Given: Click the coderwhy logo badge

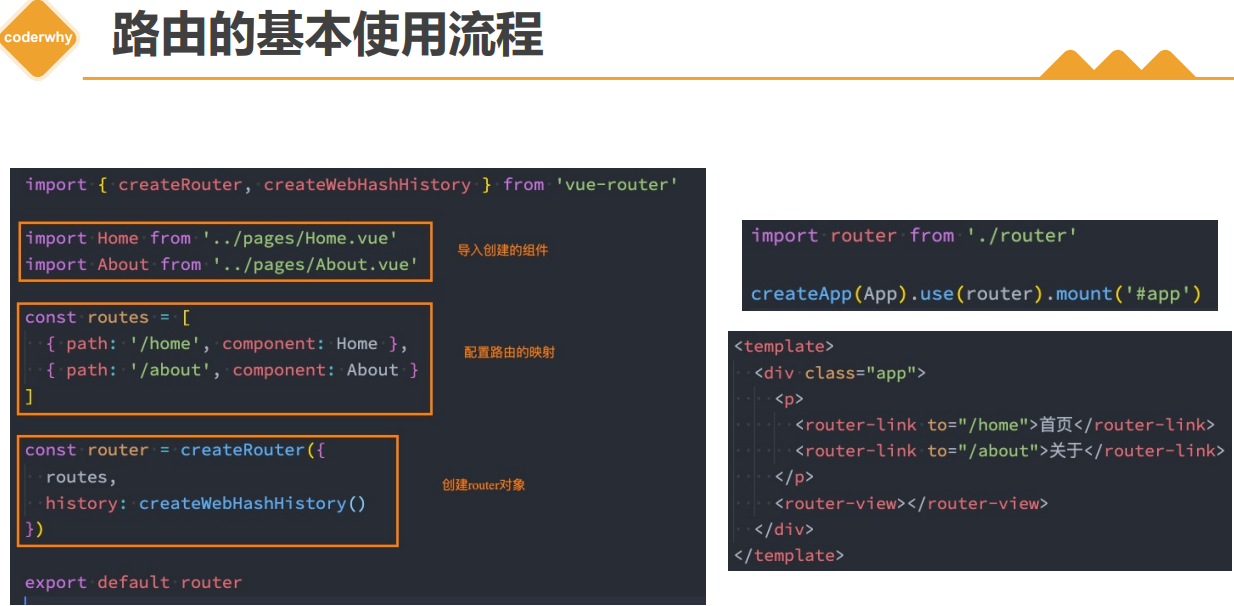Looking at the screenshot, I should (x=38, y=38).
